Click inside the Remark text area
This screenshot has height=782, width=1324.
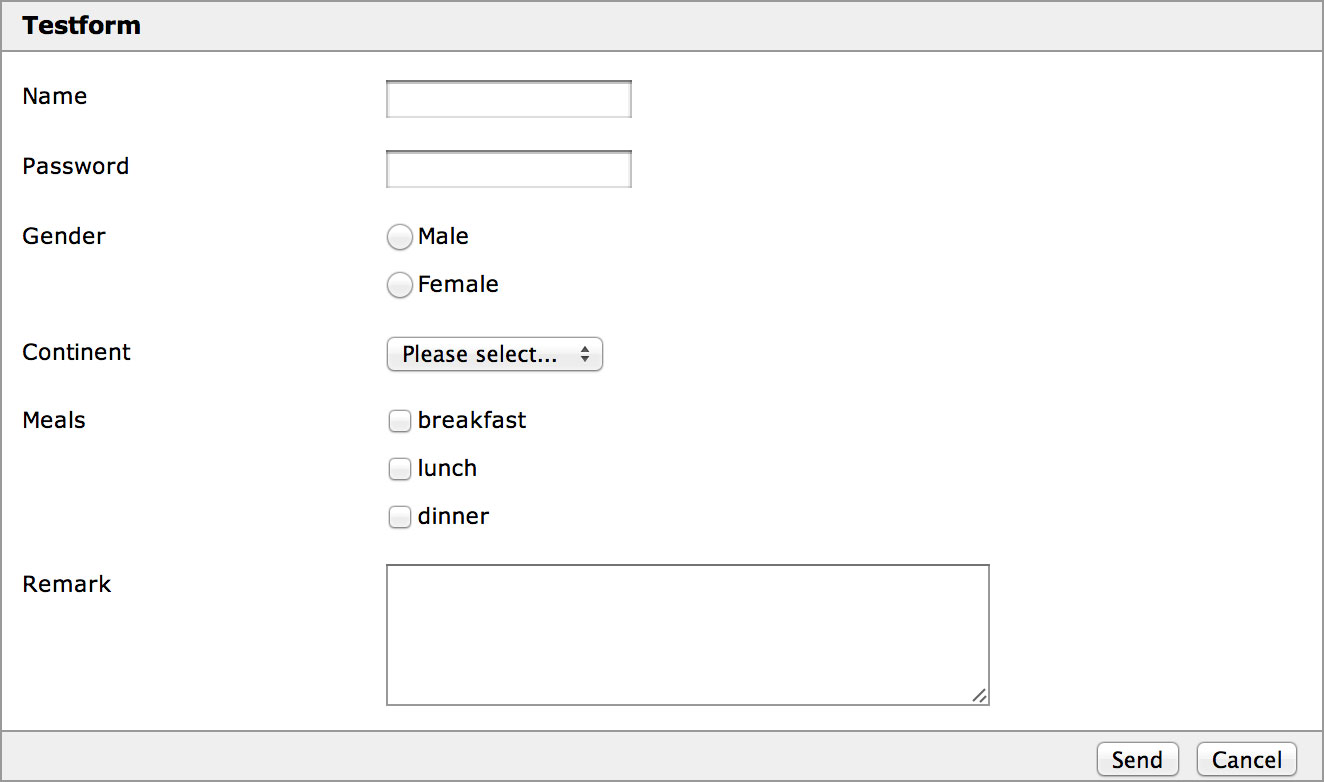pos(688,632)
